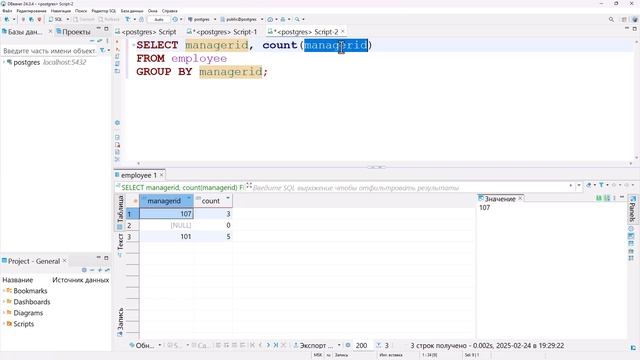This screenshot has height=360, width=640.
Task: Edit the fetch size 200 field
Action: [362, 346]
